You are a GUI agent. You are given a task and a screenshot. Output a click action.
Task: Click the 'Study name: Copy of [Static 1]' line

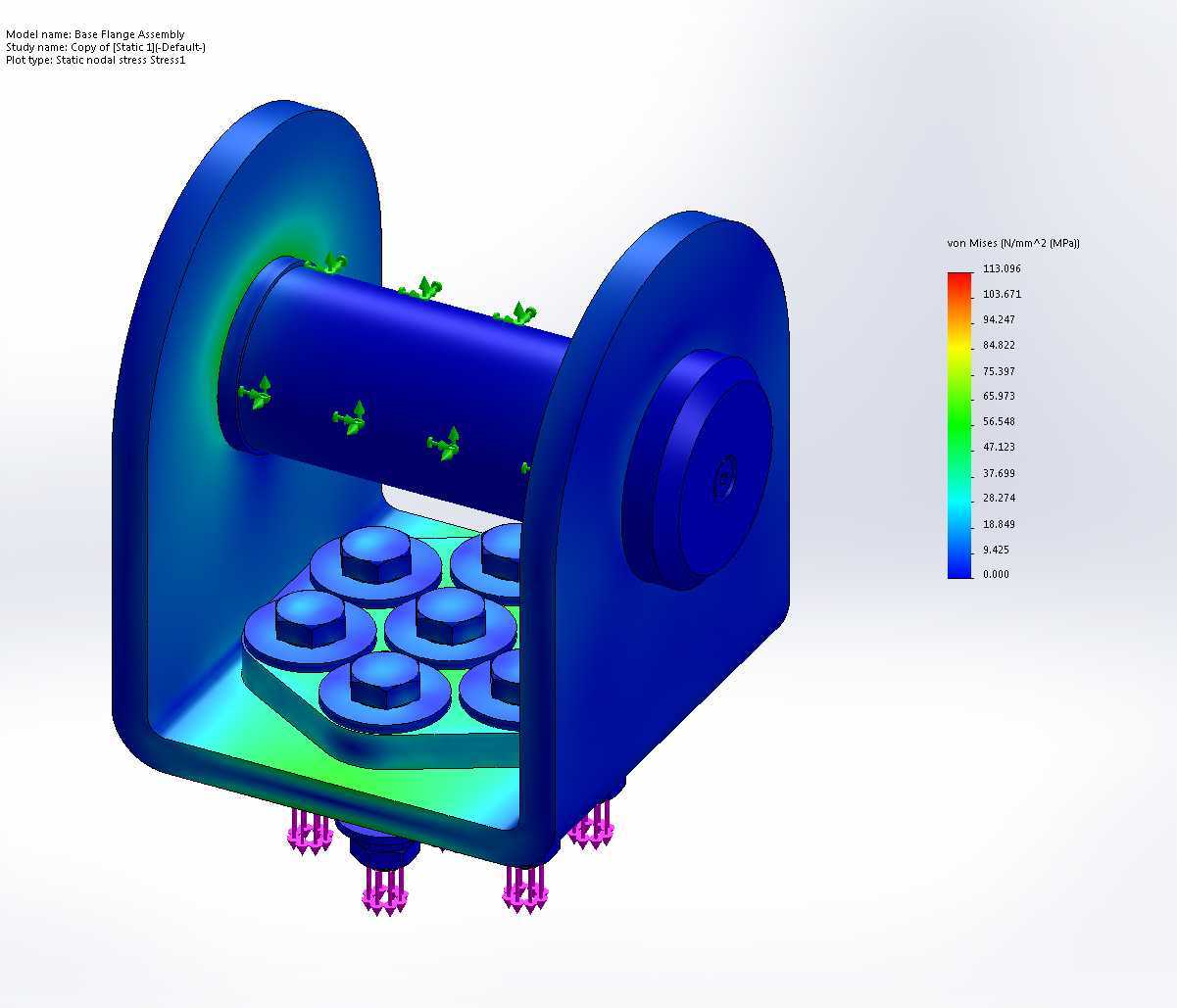pos(106,47)
